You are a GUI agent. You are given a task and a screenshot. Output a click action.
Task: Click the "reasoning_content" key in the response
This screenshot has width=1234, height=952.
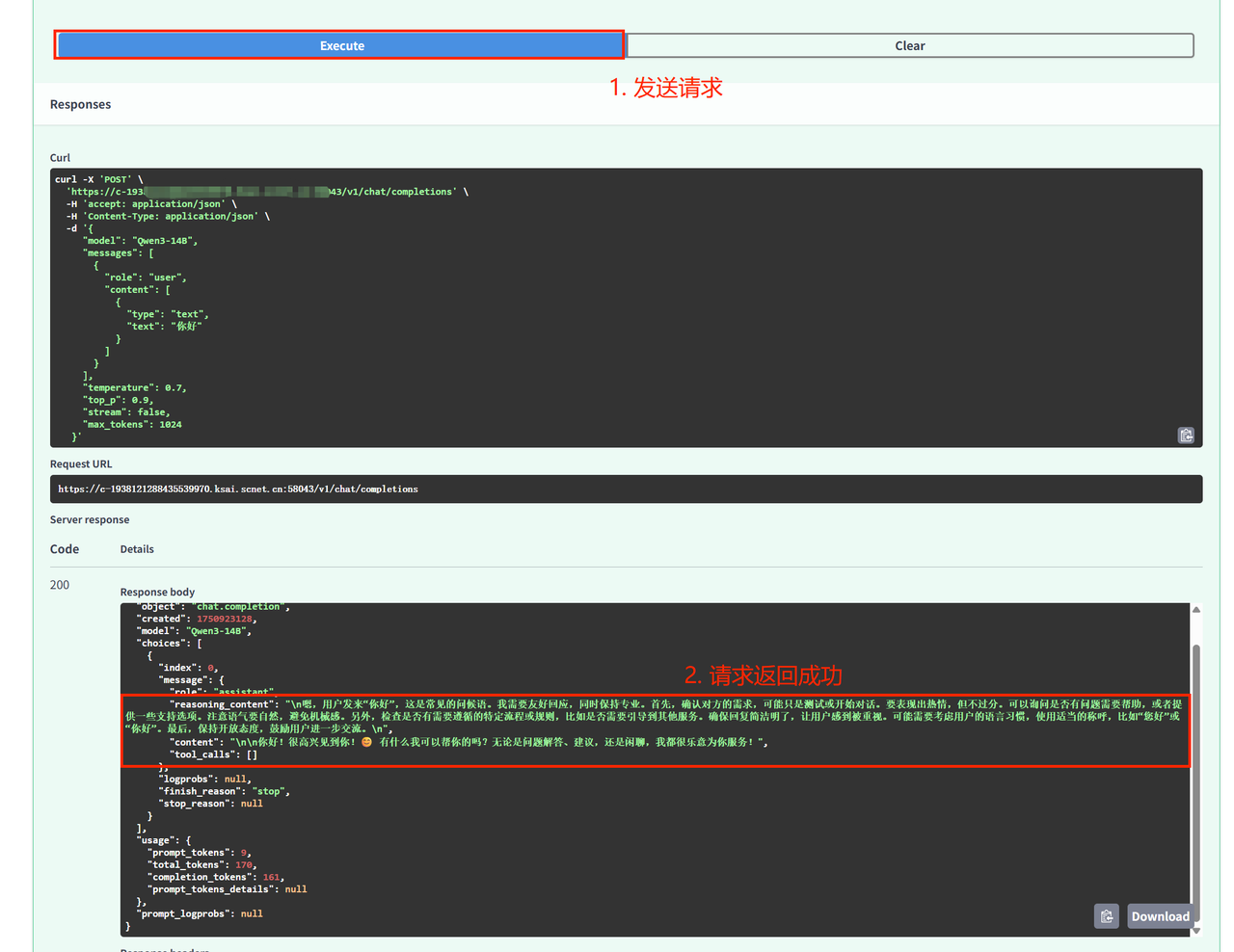point(224,704)
